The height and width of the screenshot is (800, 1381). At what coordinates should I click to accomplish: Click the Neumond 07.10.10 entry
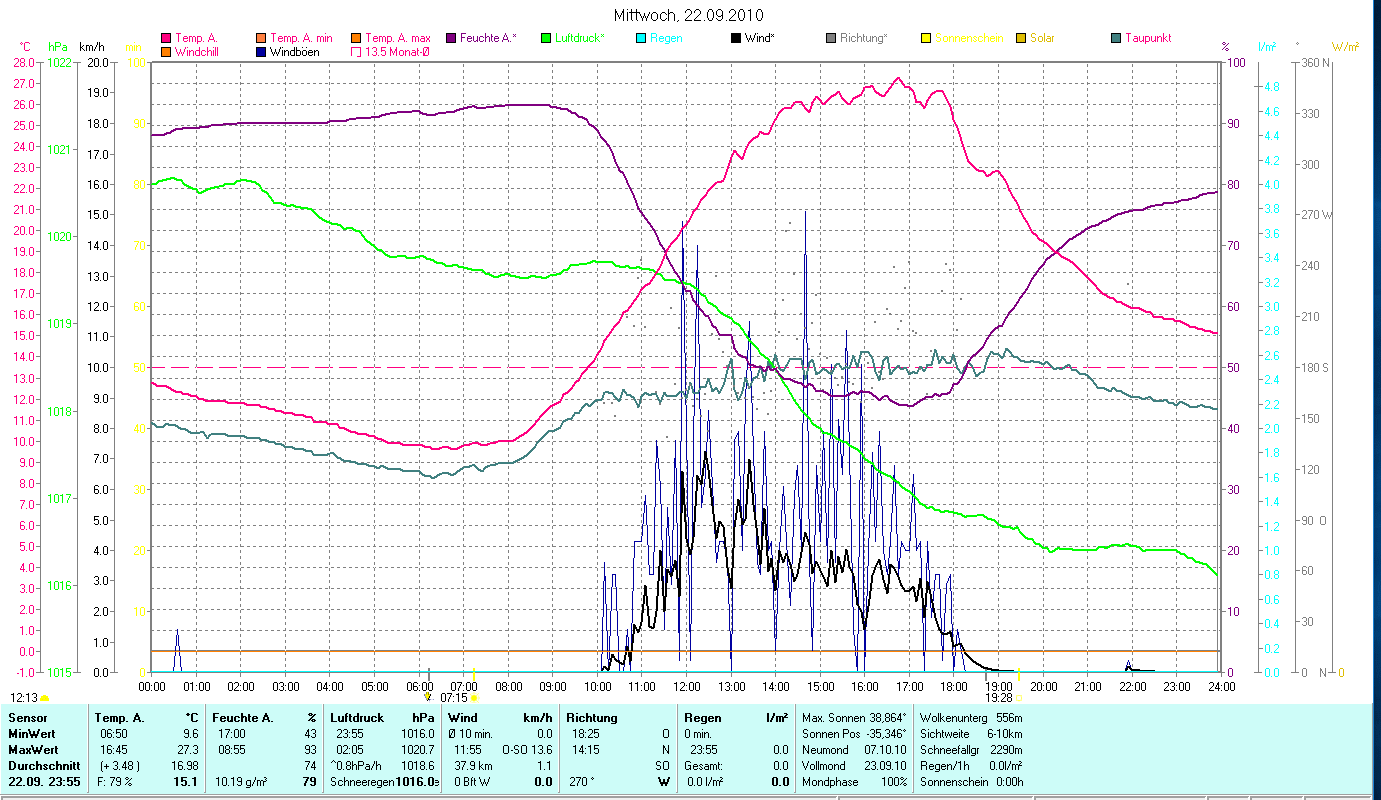[x=855, y=750]
